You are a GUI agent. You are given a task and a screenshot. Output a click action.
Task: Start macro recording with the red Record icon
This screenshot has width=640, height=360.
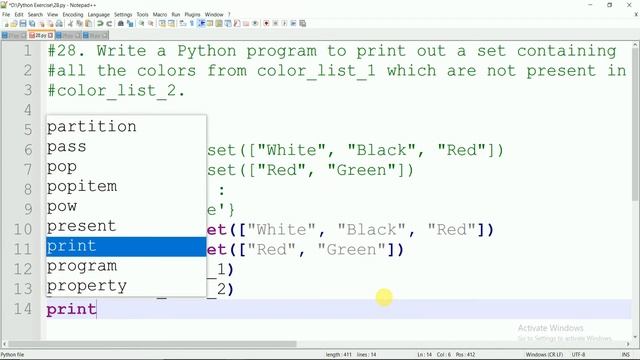tap(266, 24)
